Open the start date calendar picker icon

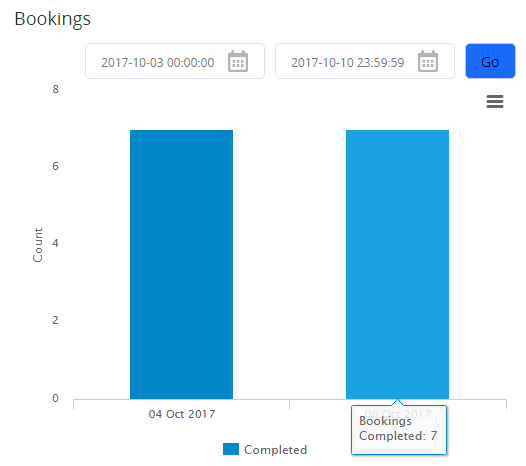tap(238, 61)
